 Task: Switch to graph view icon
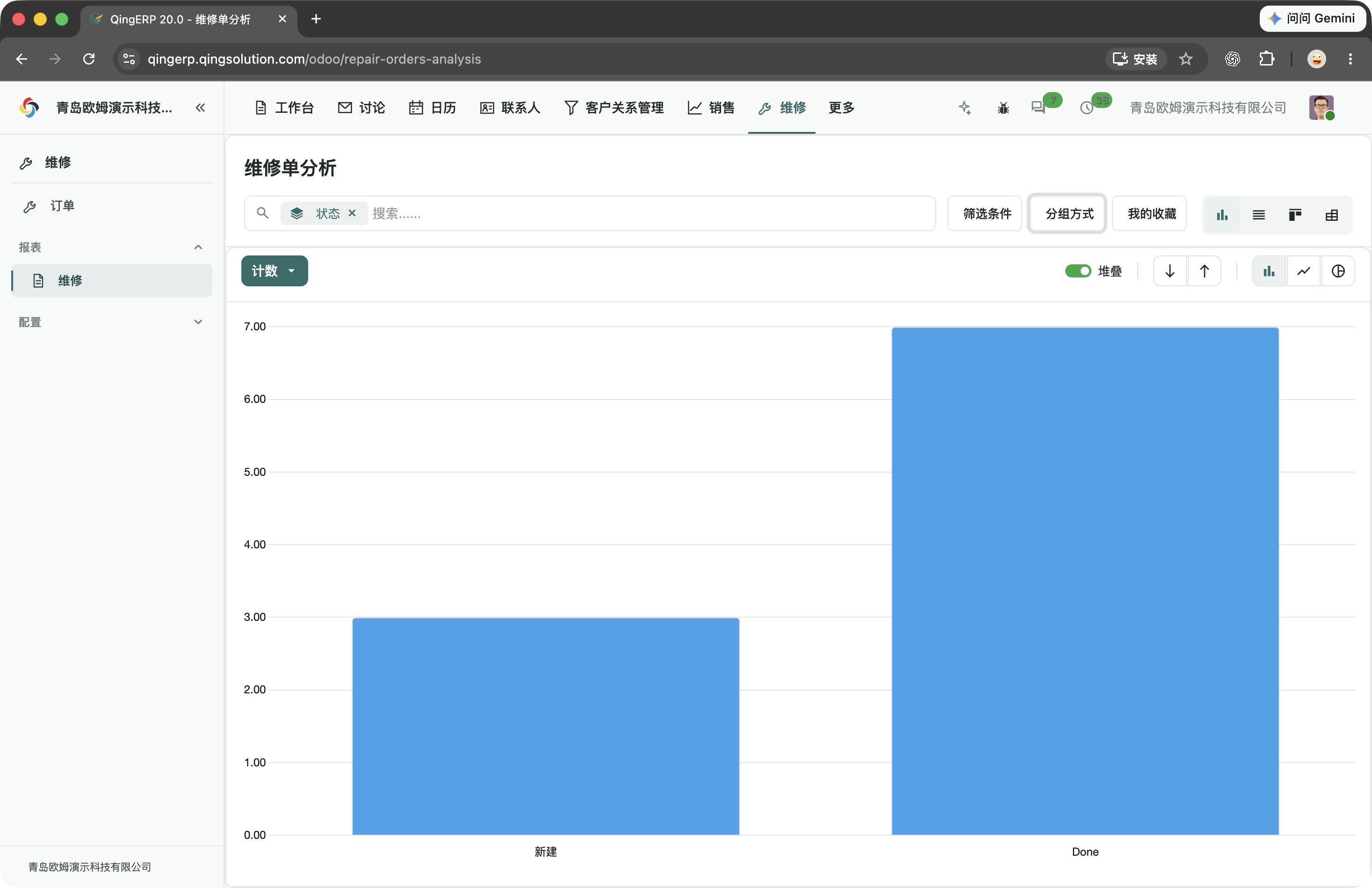1221,215
